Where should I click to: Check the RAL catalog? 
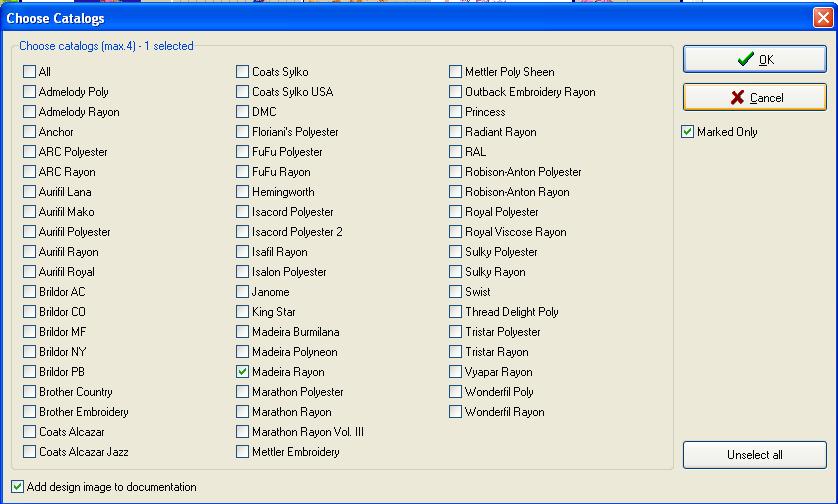pos(455,152)
